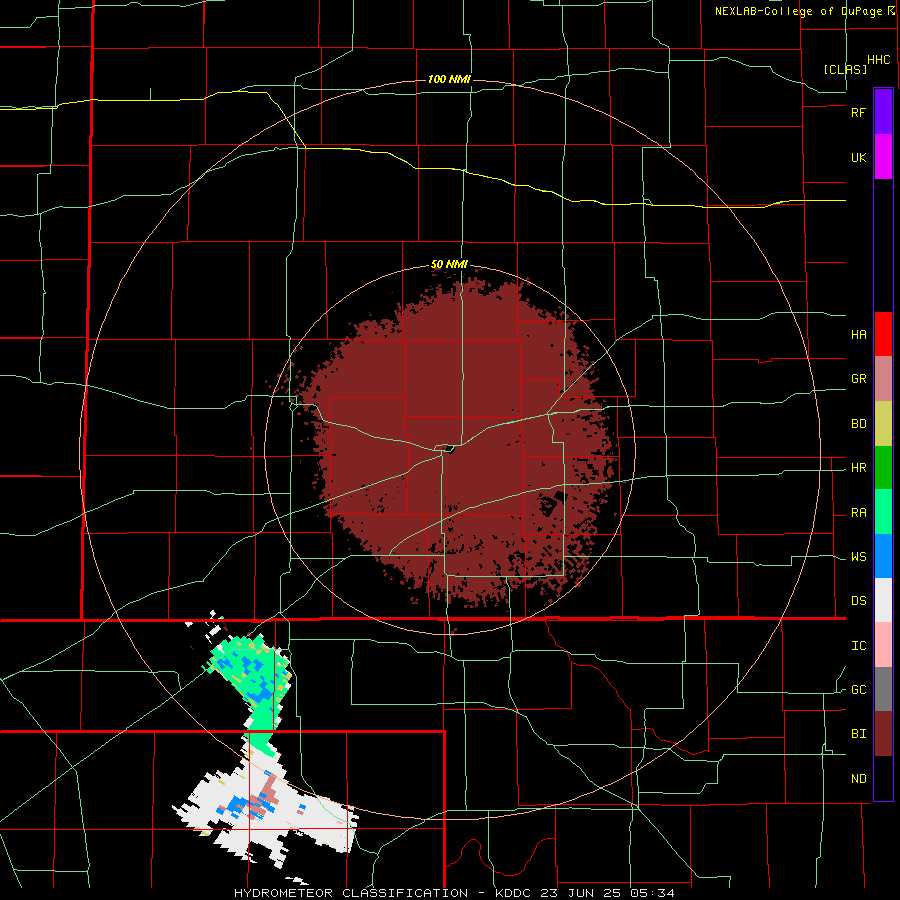The height and width of the screenshot is (900, 900).
Task: Click the HA red legend swatch
Action: pos(883,334)
